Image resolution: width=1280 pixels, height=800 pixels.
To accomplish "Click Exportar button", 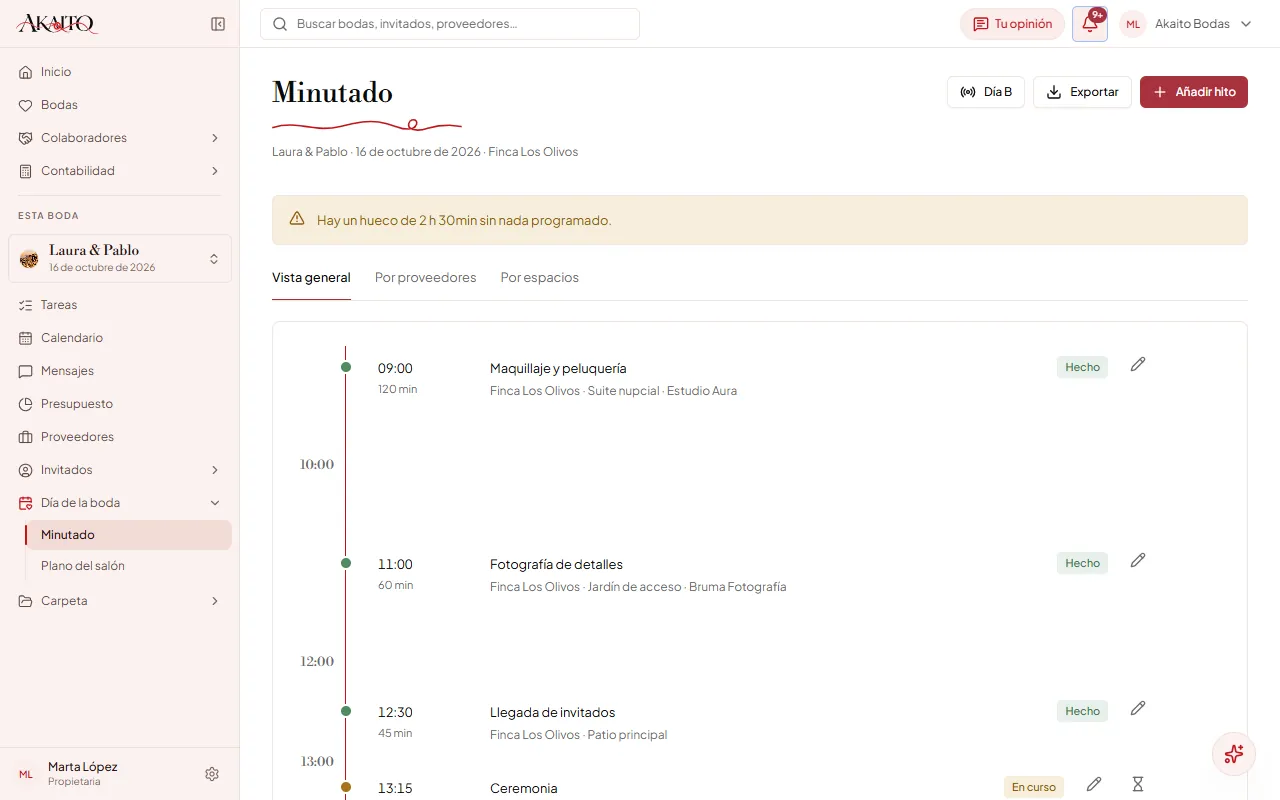I will (x=1082, y=92).
